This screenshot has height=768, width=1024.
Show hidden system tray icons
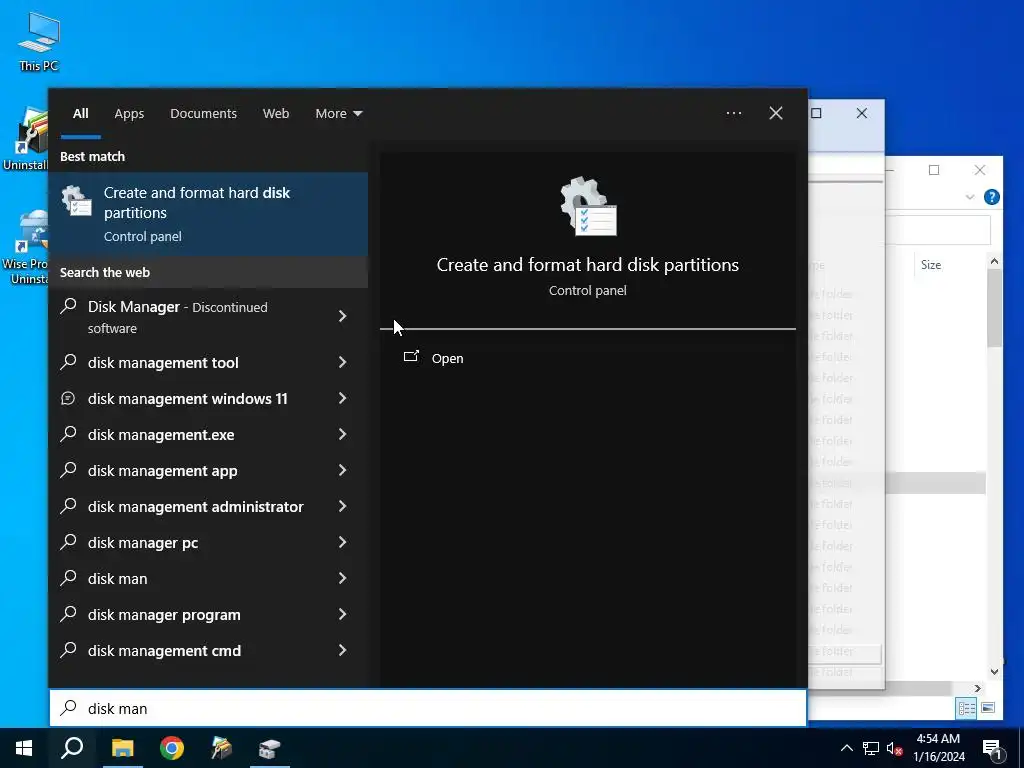[x=846, y=748]
